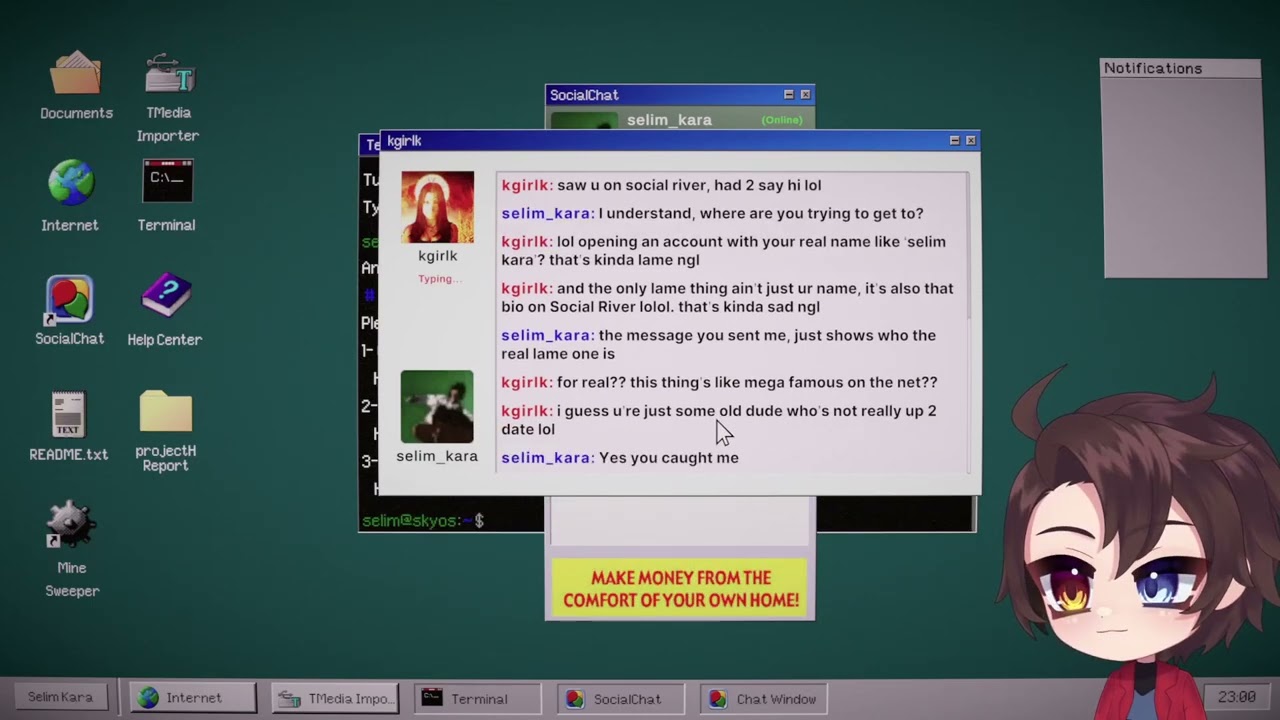Switch to Chat Window in the taskbar
Viewport: 1280px width, 720px height.
763,698
